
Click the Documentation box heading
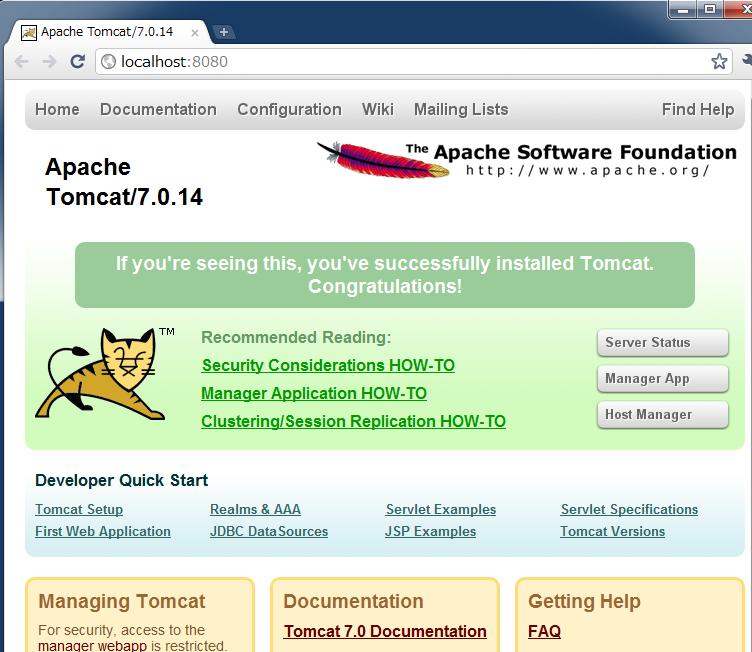pos(353,601)
